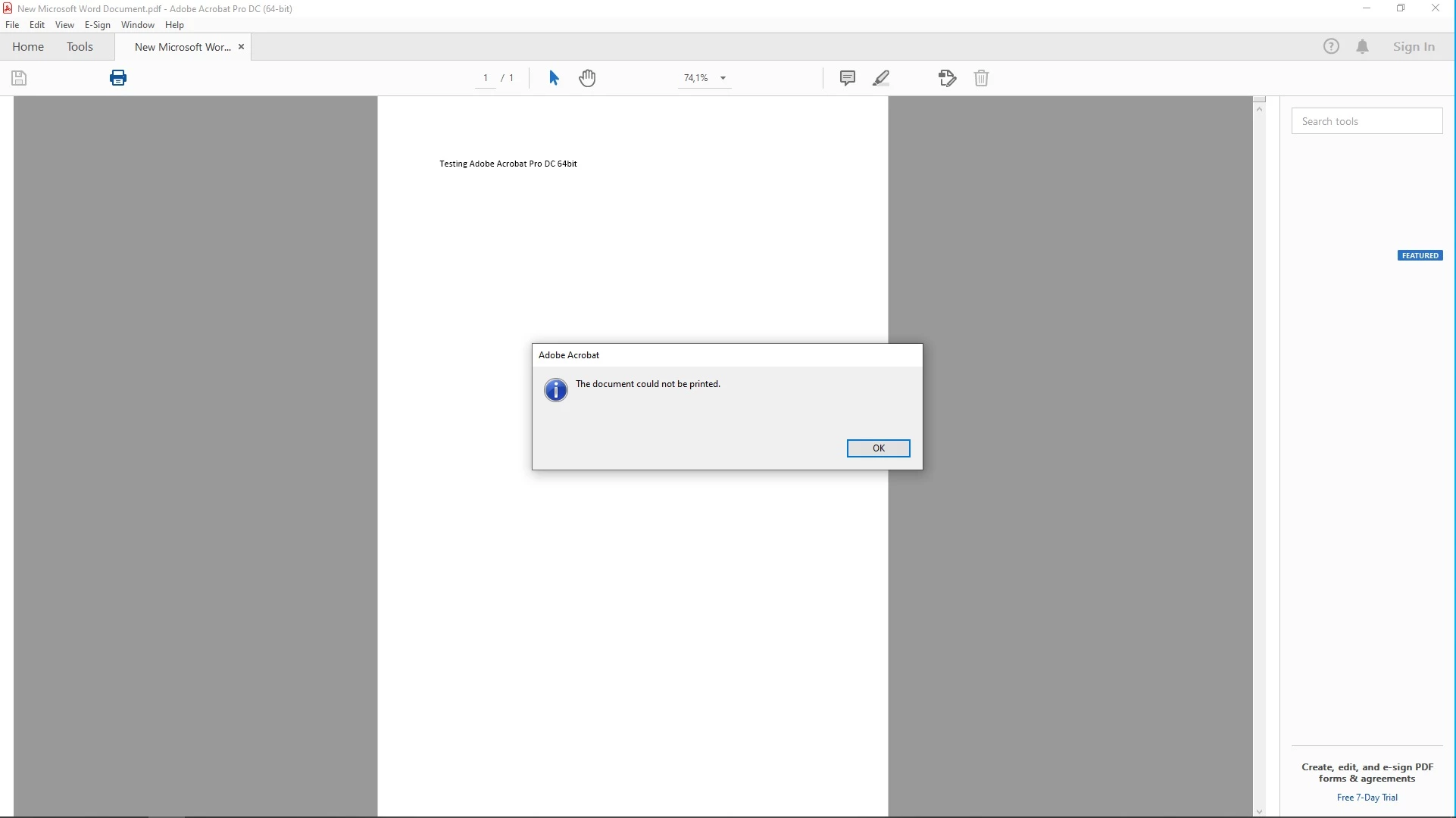Screen dimensions: 1456x818
Task: Open the stamp tool icon
Action: click(x=947, y=78)
